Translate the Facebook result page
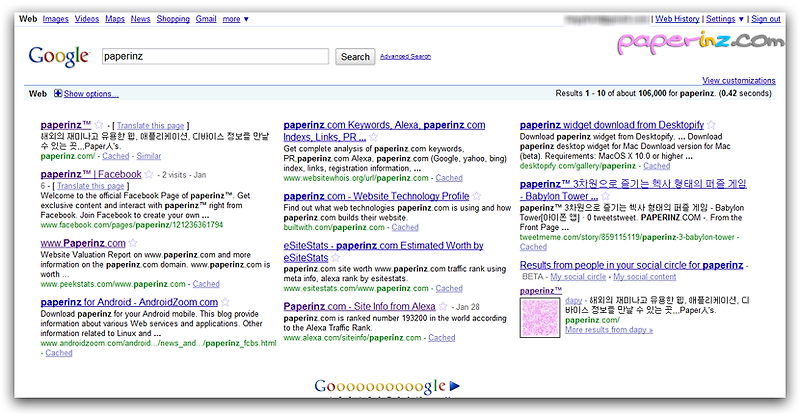Image resolution: width=800 pixels, height=414 pixels. pyautogui.click(x=91, y=186)
